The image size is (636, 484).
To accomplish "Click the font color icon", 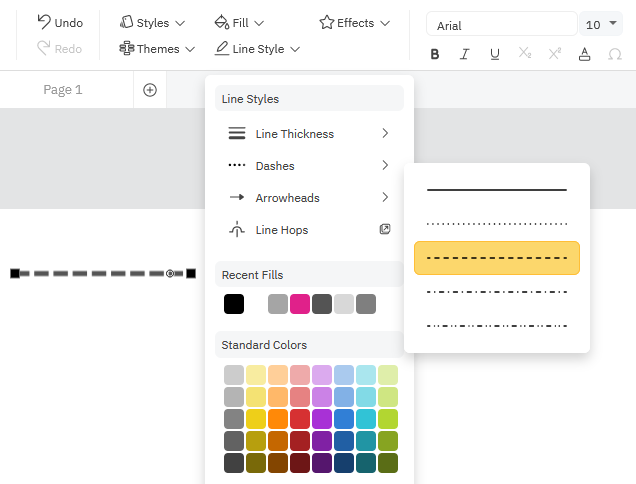I will [585, 54].
